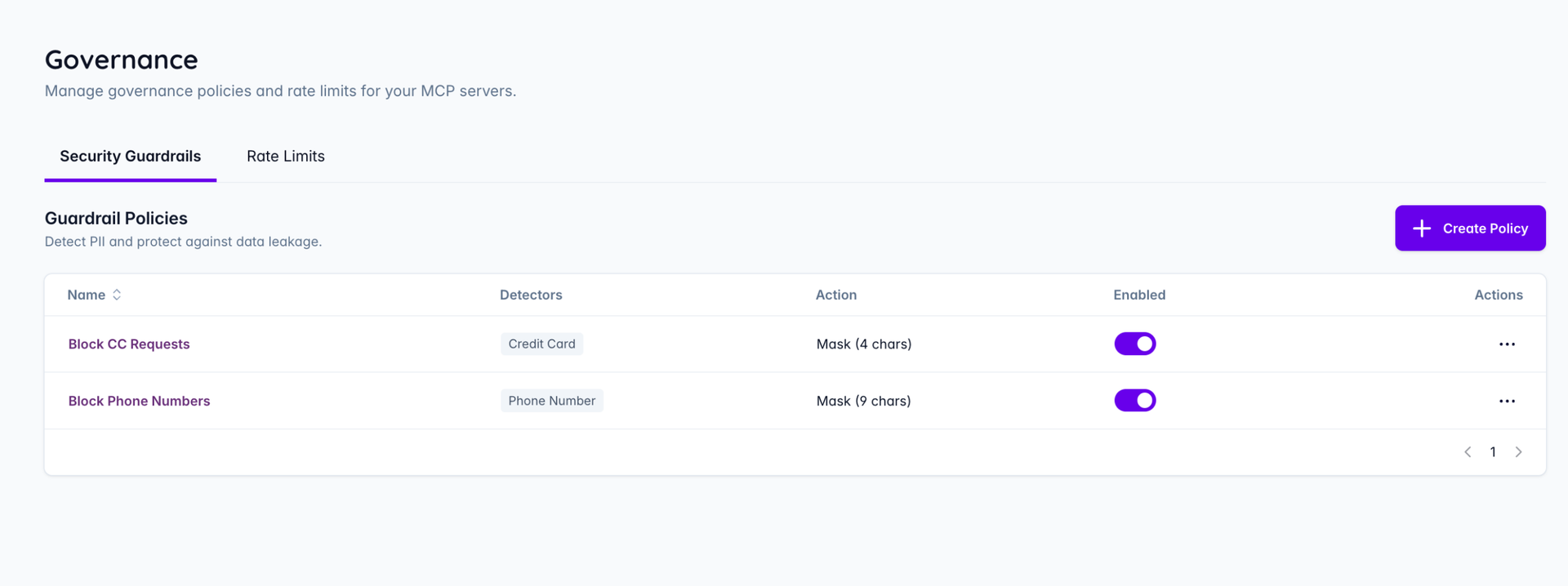Screen dimensions: 1568x586
Task: Click the Create Policy button
Action: (1469, 229)
